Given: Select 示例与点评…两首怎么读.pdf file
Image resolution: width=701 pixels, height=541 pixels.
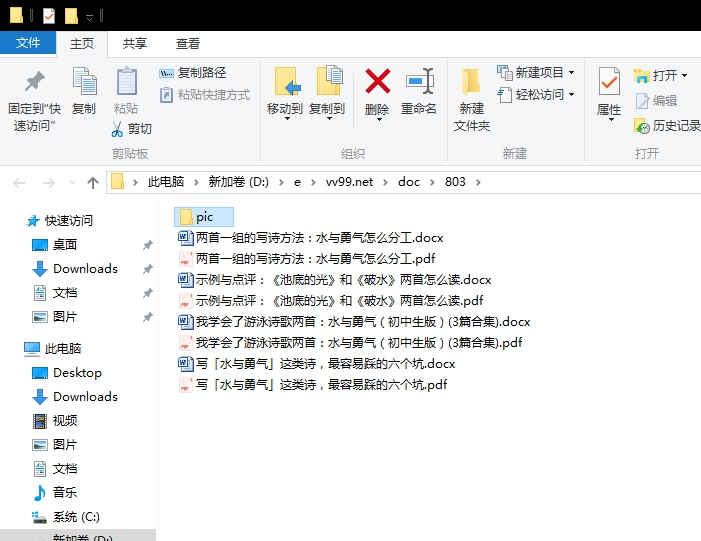Looking at the screenshot, I should 330,301.
